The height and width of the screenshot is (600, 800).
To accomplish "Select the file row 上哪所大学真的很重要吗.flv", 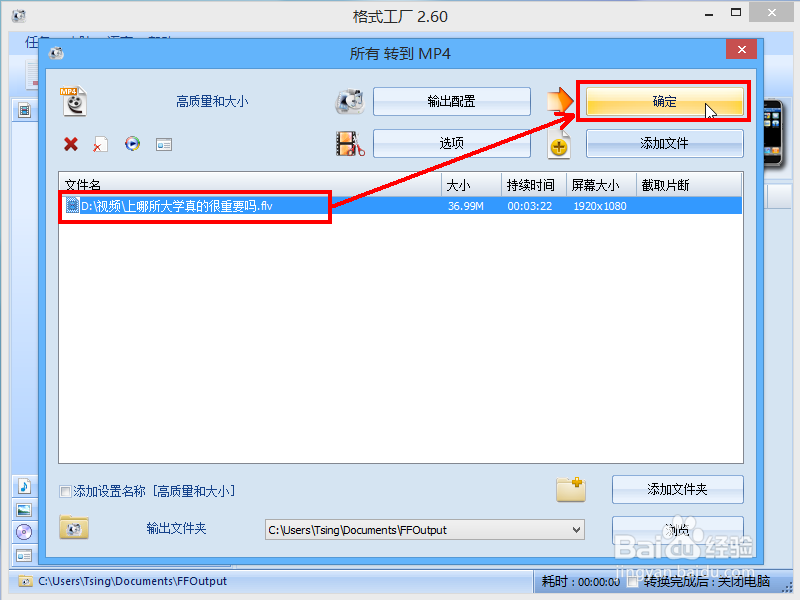I will (x=401, y=206).
